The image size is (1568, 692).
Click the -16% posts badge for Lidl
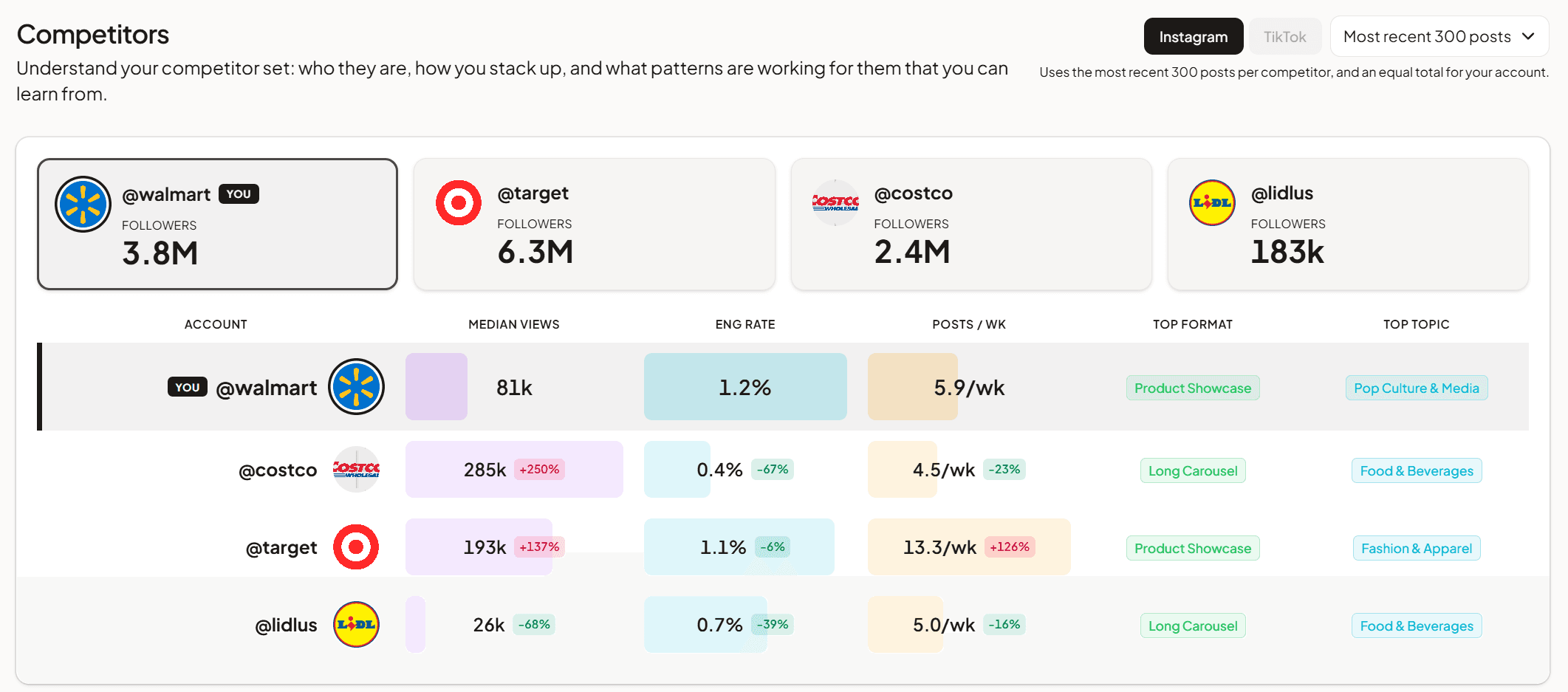[x=1004, y=625]
